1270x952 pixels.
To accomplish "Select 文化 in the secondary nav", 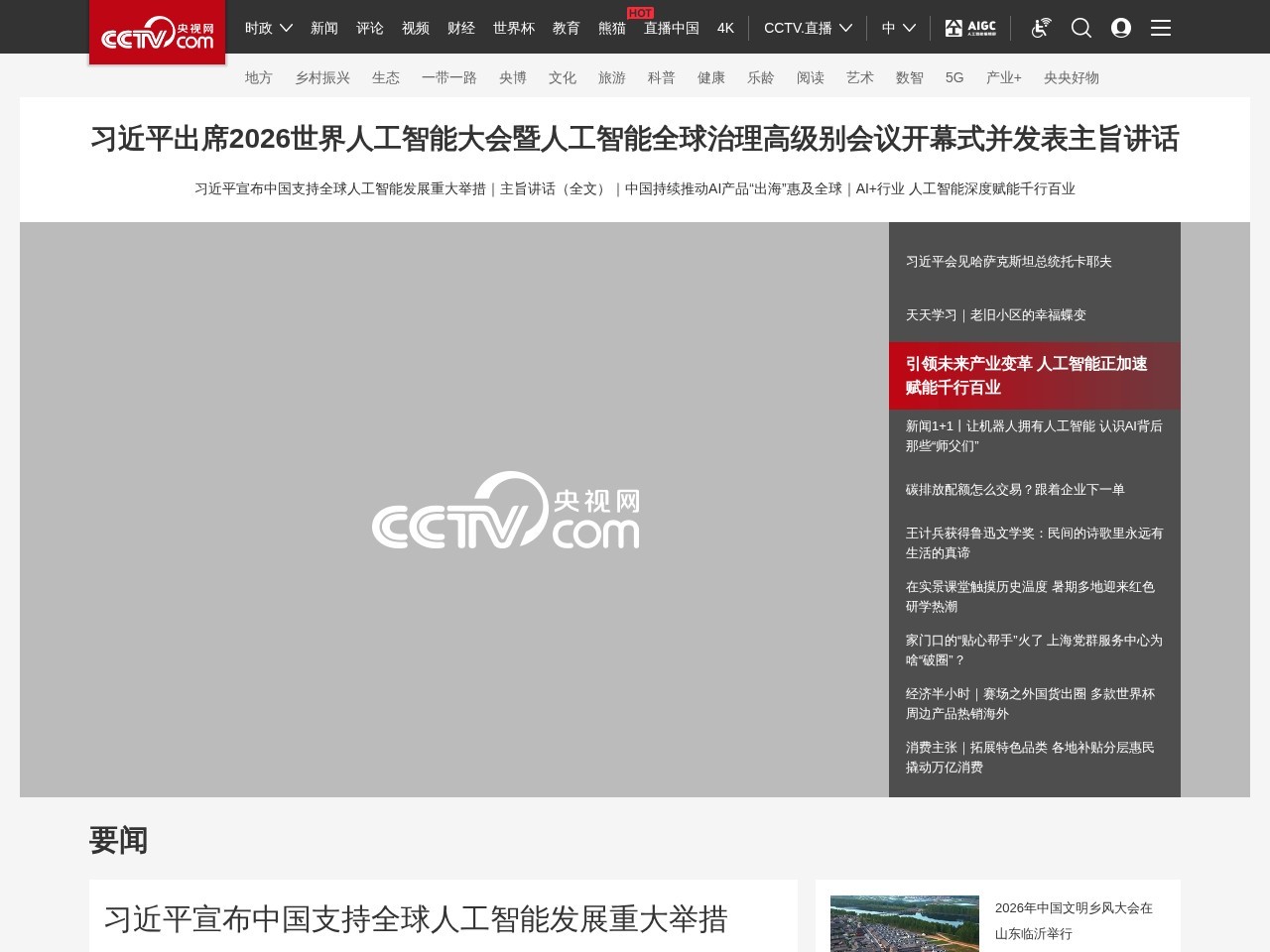I will 563,77.
